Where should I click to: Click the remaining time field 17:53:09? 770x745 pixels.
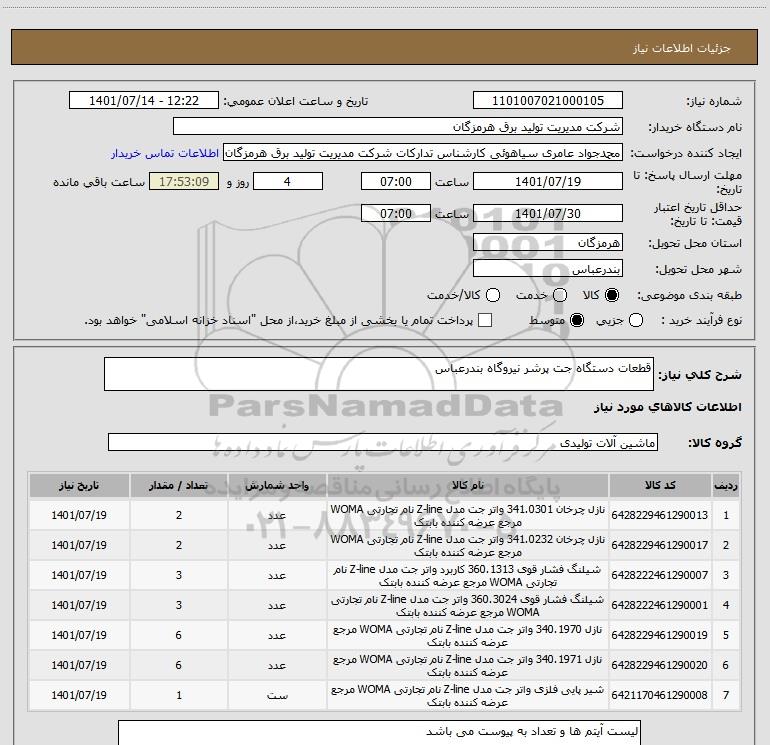point(184,181)
